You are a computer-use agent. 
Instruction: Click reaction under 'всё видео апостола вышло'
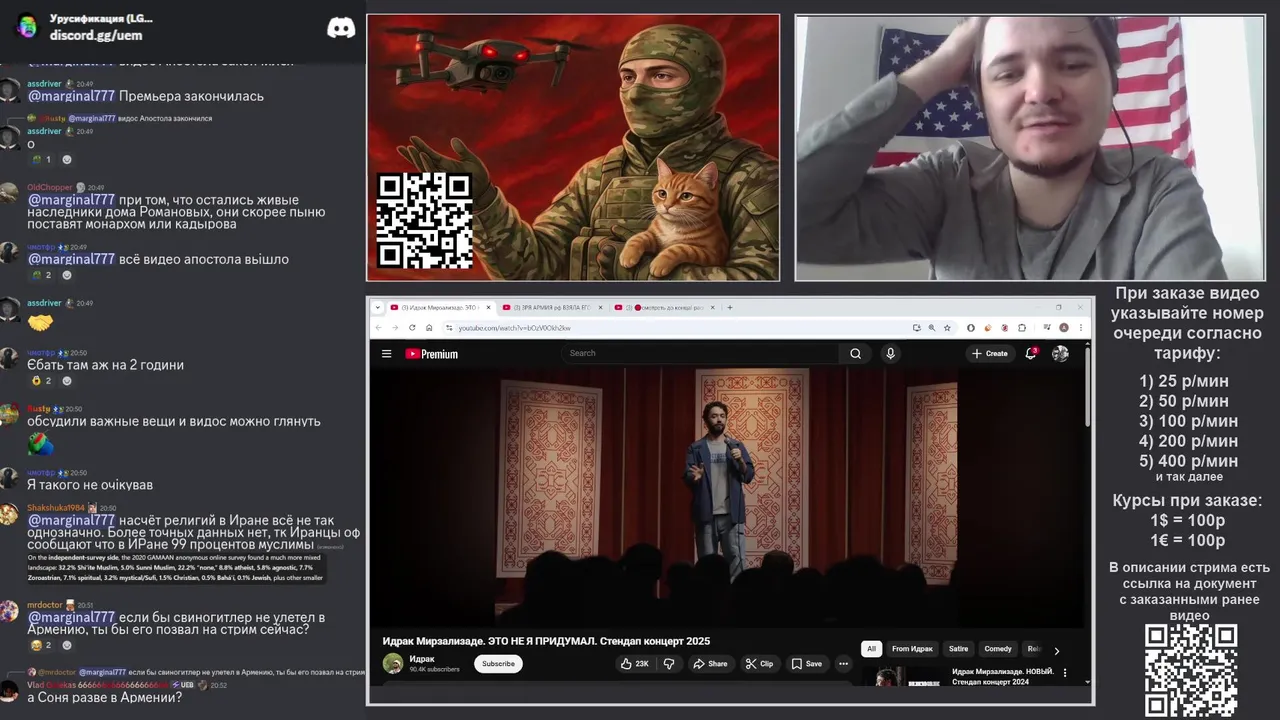coord(41,275)
